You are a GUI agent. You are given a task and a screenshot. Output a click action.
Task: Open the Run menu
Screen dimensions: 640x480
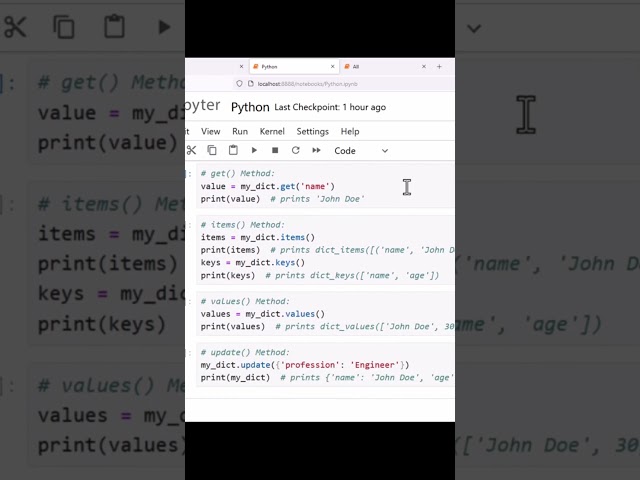240,131
